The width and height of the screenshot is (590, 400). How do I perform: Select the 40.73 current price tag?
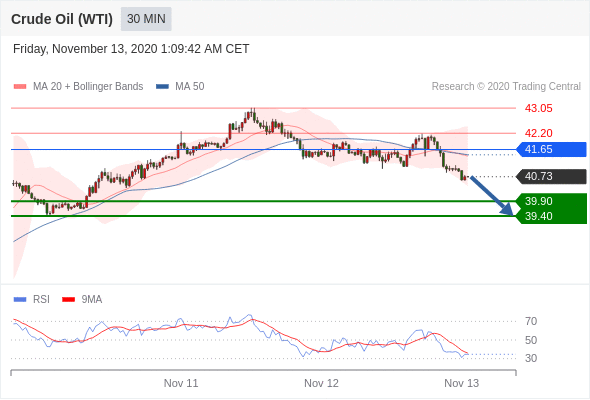pos(551,176)
